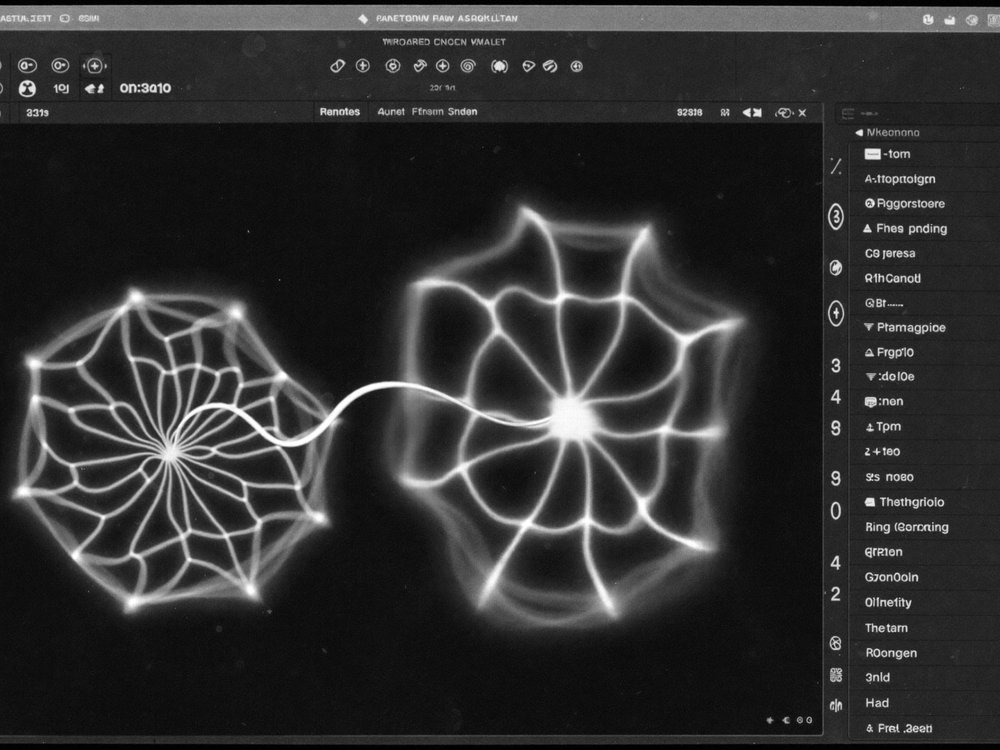Image resolution: width=1000 pixels, height=750 pixels.
Task: Select the circled 3 icon in the side strip
Action: click(x=836, y=217)
